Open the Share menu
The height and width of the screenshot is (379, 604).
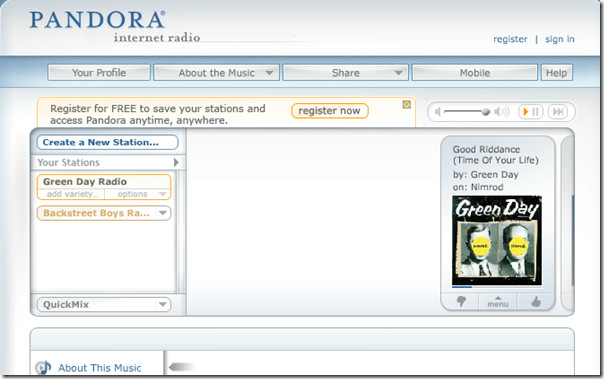pos(346,72)
